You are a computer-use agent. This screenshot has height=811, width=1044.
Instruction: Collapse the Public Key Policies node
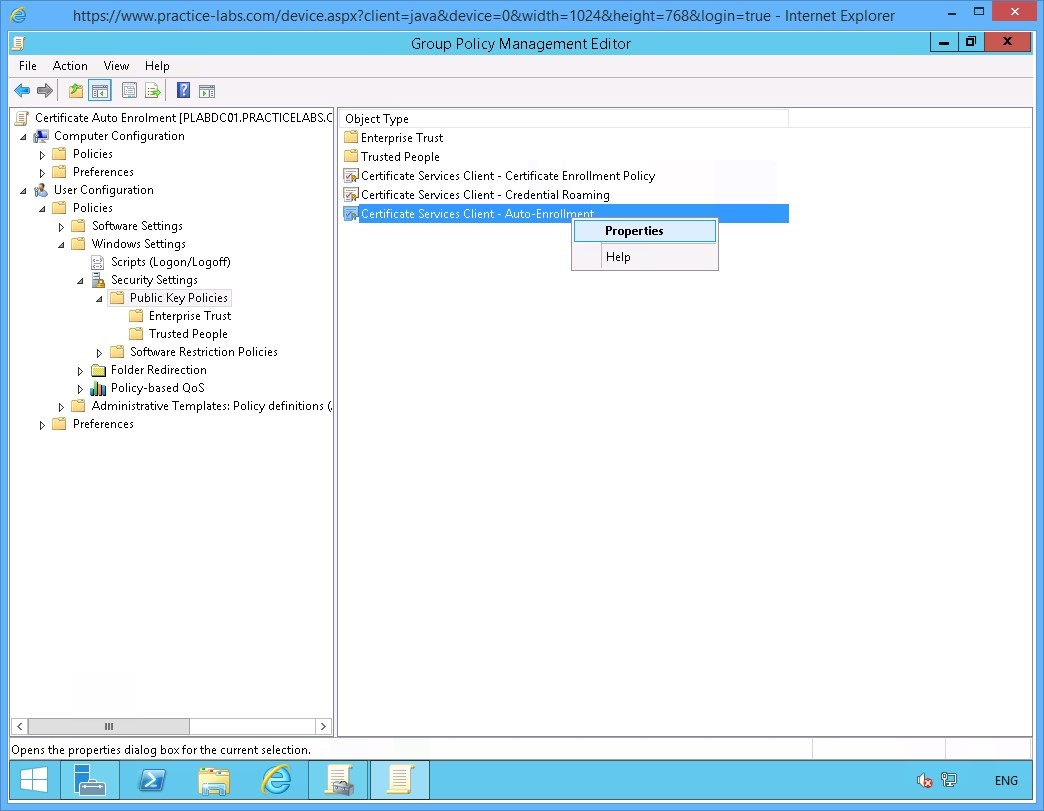98,297
